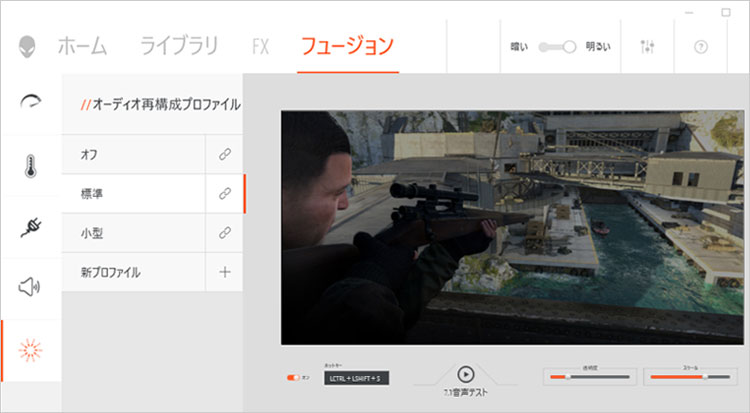Toggle the audio recon オン switch

(293, 378)
